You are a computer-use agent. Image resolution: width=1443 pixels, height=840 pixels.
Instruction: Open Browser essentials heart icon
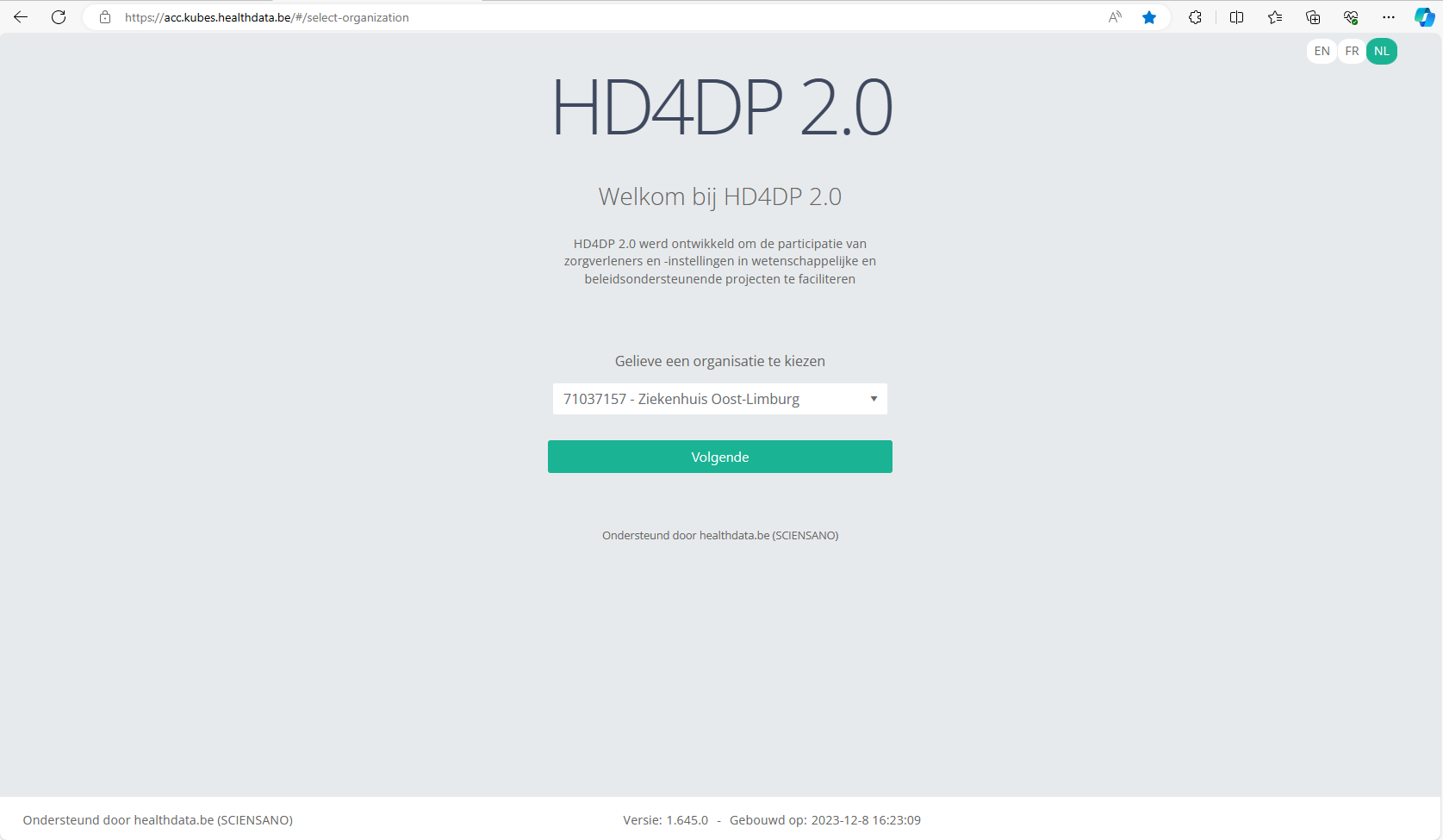[1351, 17]
